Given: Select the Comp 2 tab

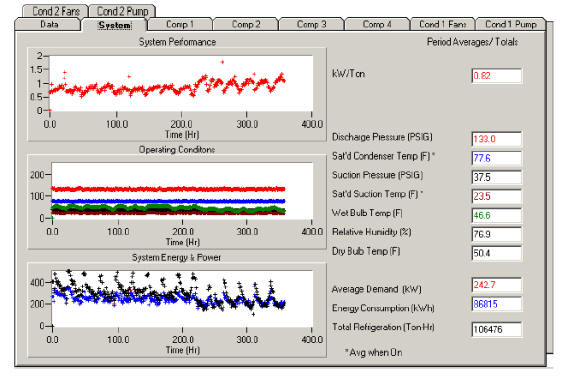Looking at the screenshot, I should tap(246, 24).
